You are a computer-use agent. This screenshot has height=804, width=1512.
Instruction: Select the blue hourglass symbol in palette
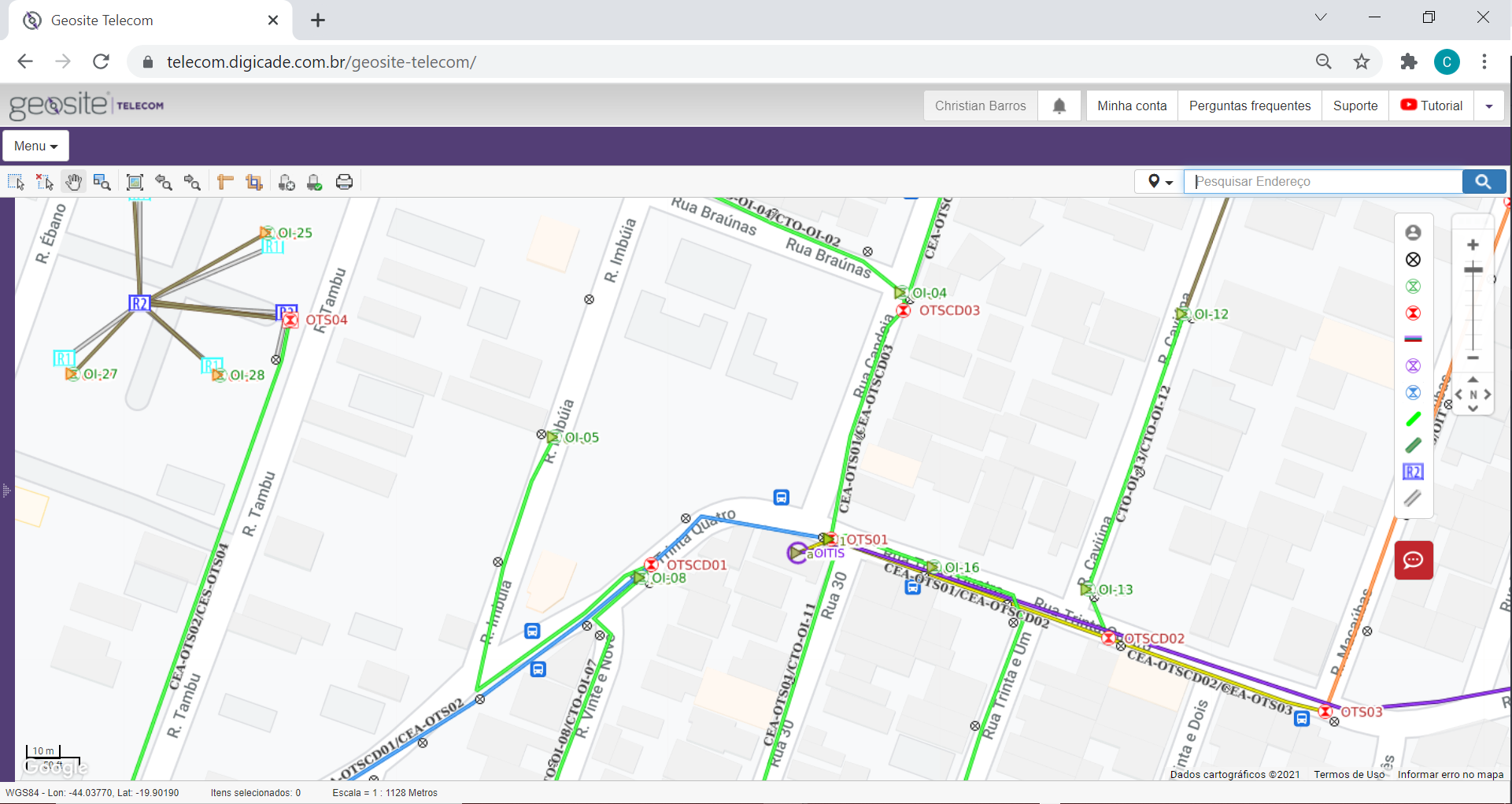[1414, 392]
